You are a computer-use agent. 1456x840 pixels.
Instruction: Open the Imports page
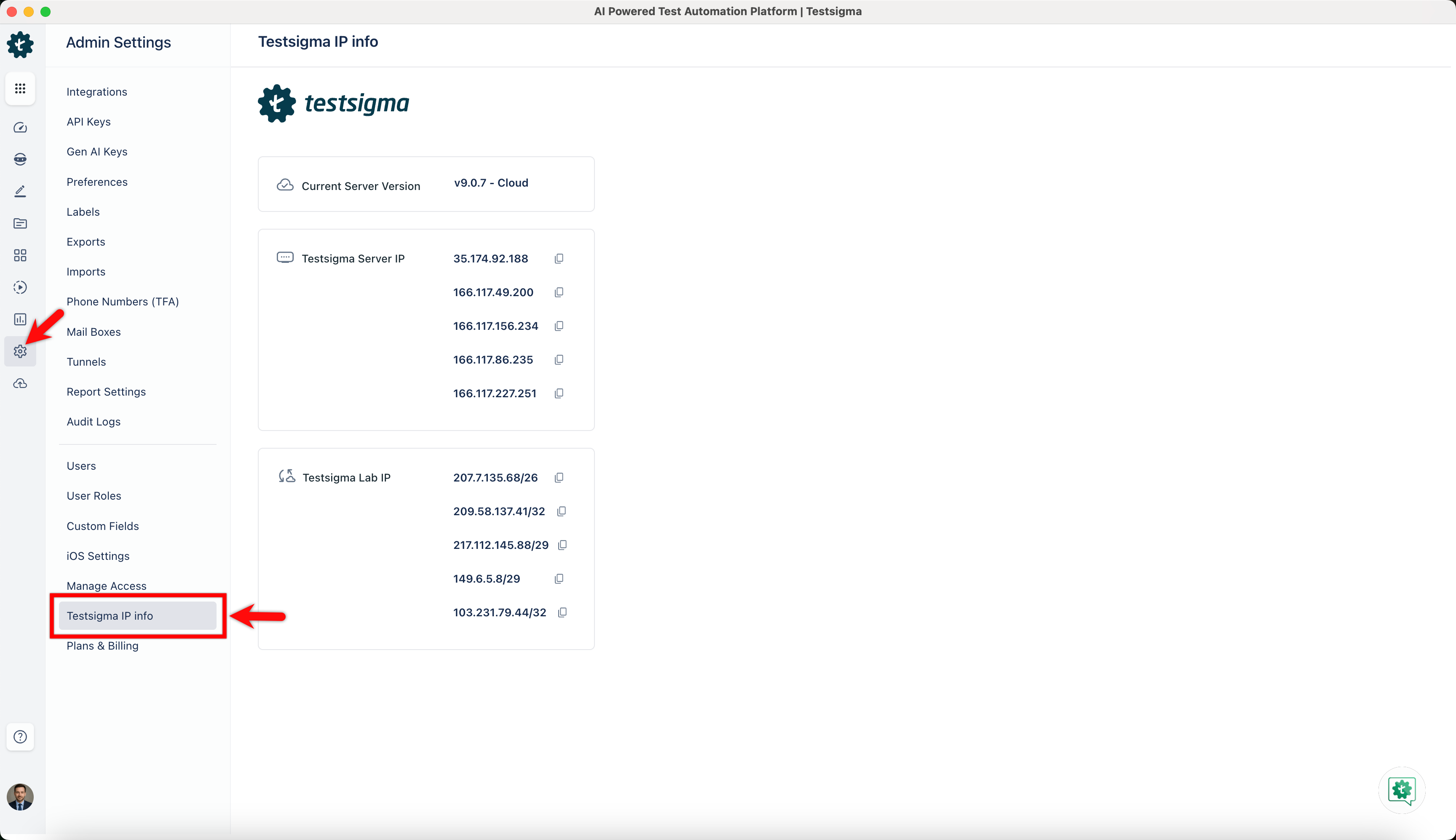(86, 272)
